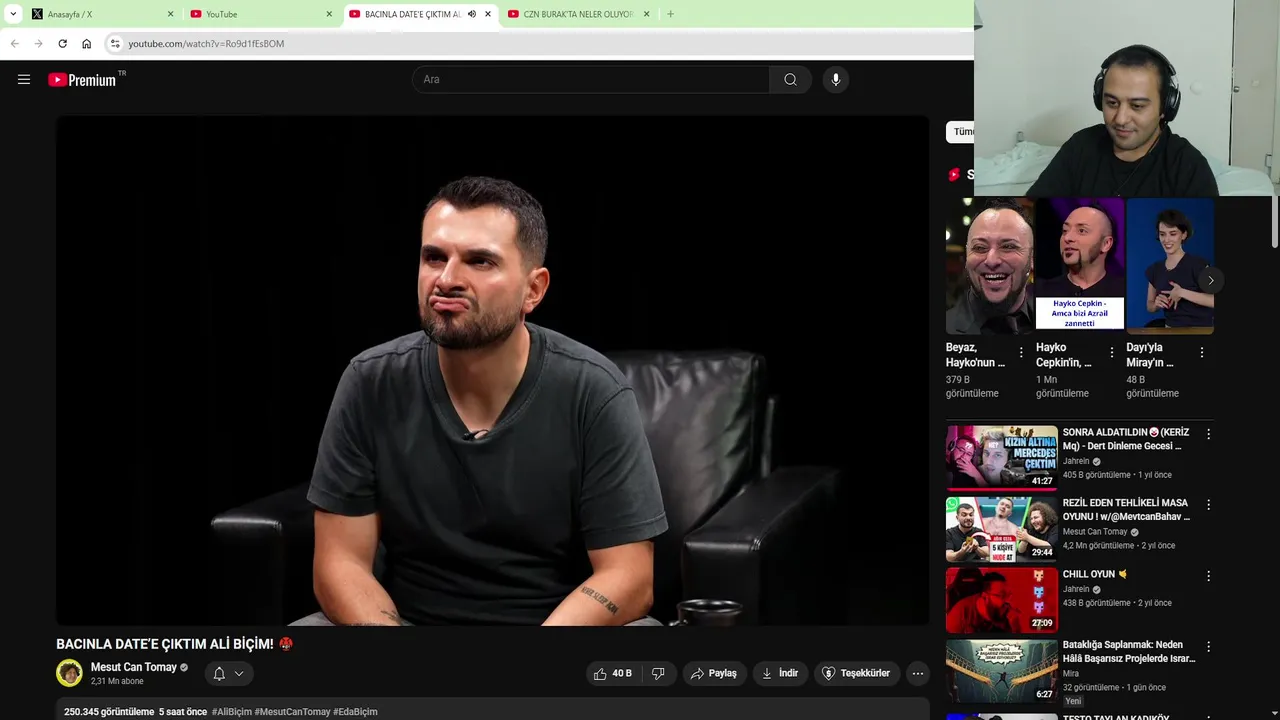
Task: Select the Tümü filter chip
Action: coord(960,132)
